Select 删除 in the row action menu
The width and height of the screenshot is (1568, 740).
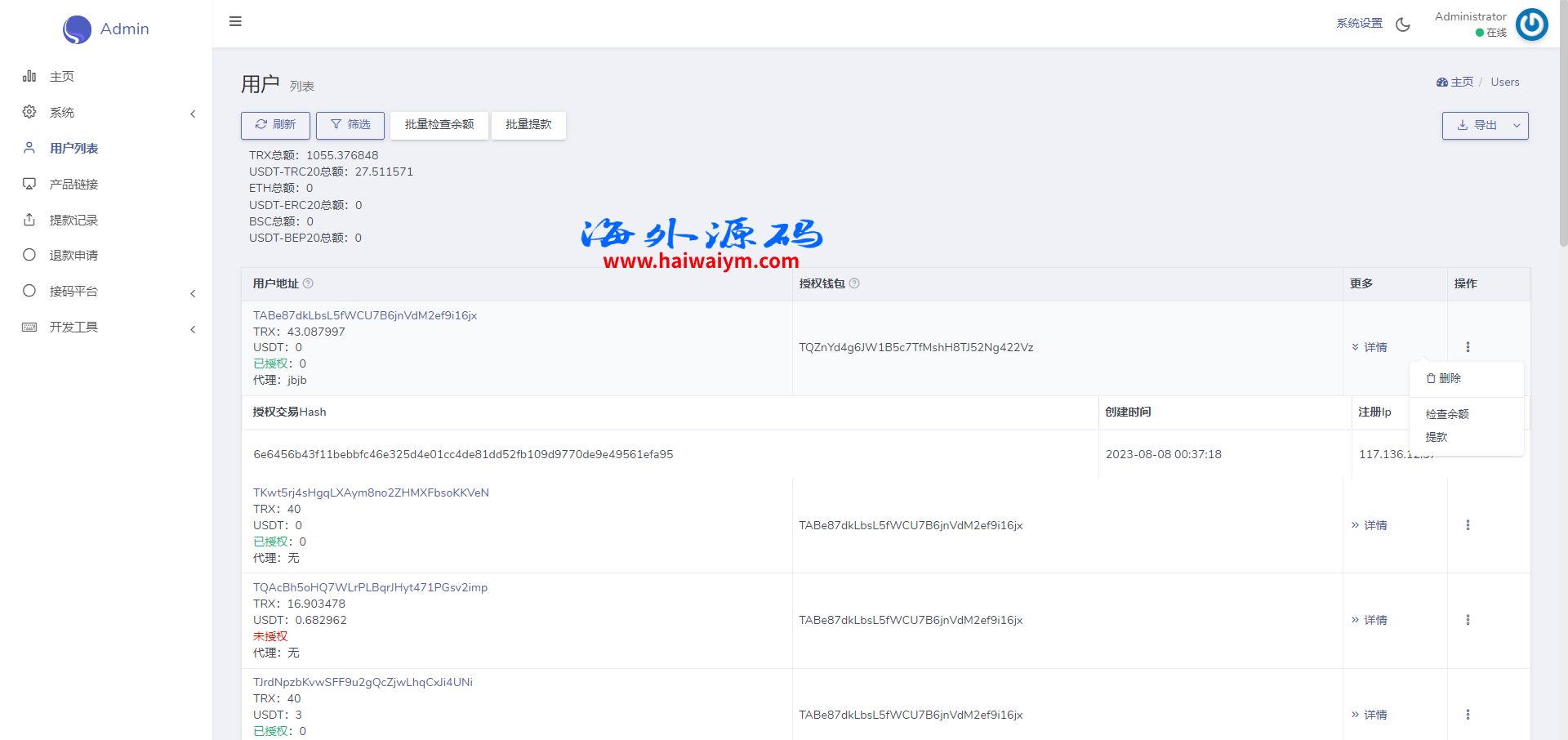tap(1444, 378)
